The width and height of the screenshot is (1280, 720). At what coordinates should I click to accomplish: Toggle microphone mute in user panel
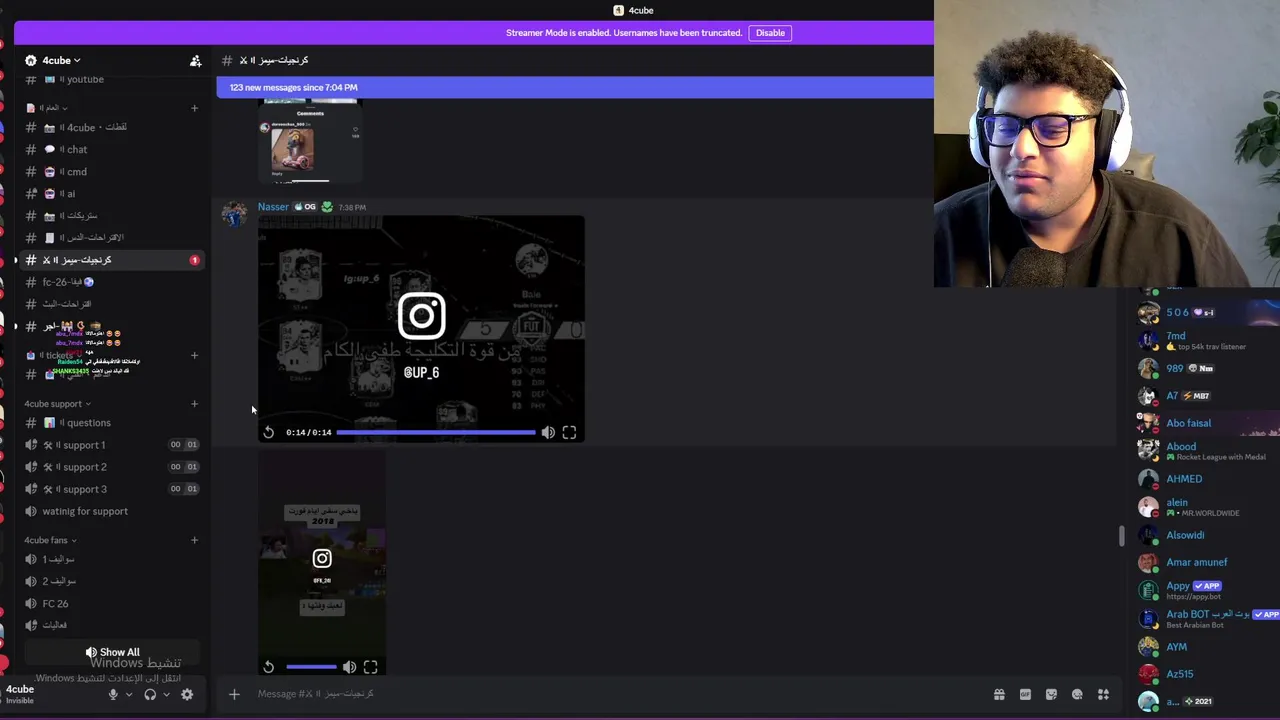tap(113, 694)
